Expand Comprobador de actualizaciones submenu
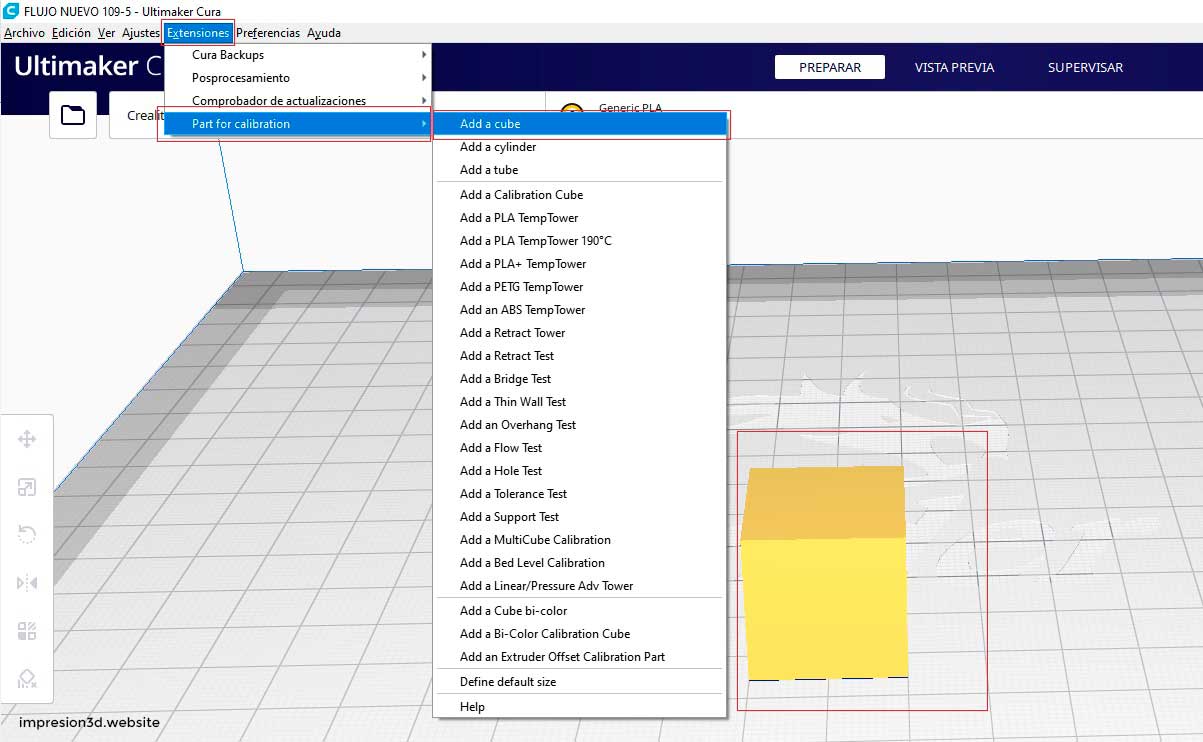The width and height of the screenshot is (1203, 742). click(x=297, y=101)
